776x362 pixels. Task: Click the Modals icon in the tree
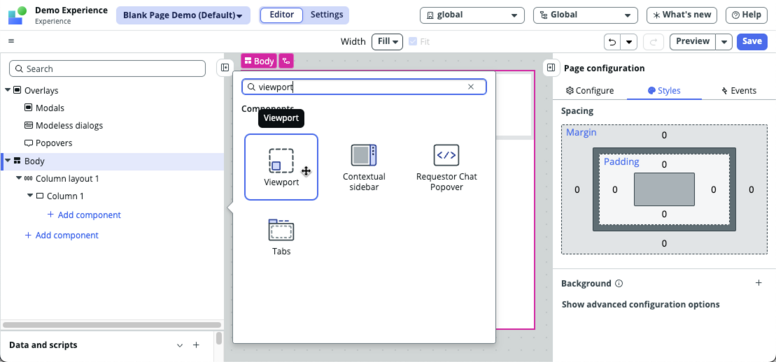click(x=29, y=107)
